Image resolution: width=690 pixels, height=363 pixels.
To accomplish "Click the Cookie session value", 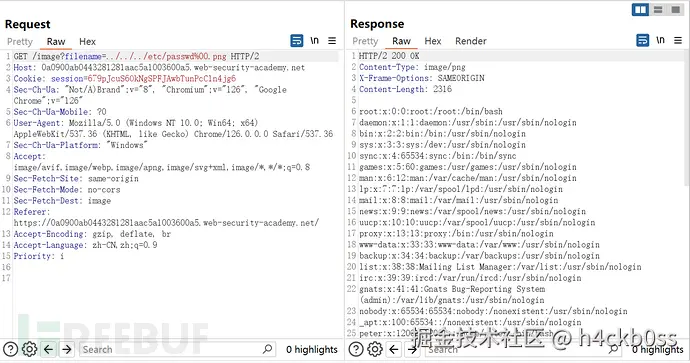I will [161, 78].
